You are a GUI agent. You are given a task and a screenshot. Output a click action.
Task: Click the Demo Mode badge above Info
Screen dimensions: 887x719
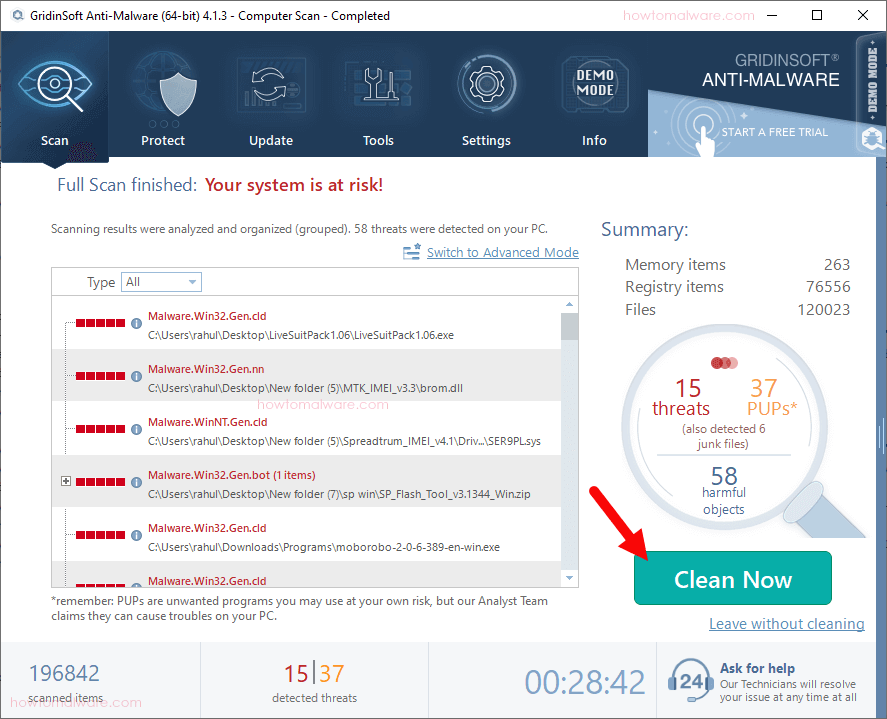(594, 84)
